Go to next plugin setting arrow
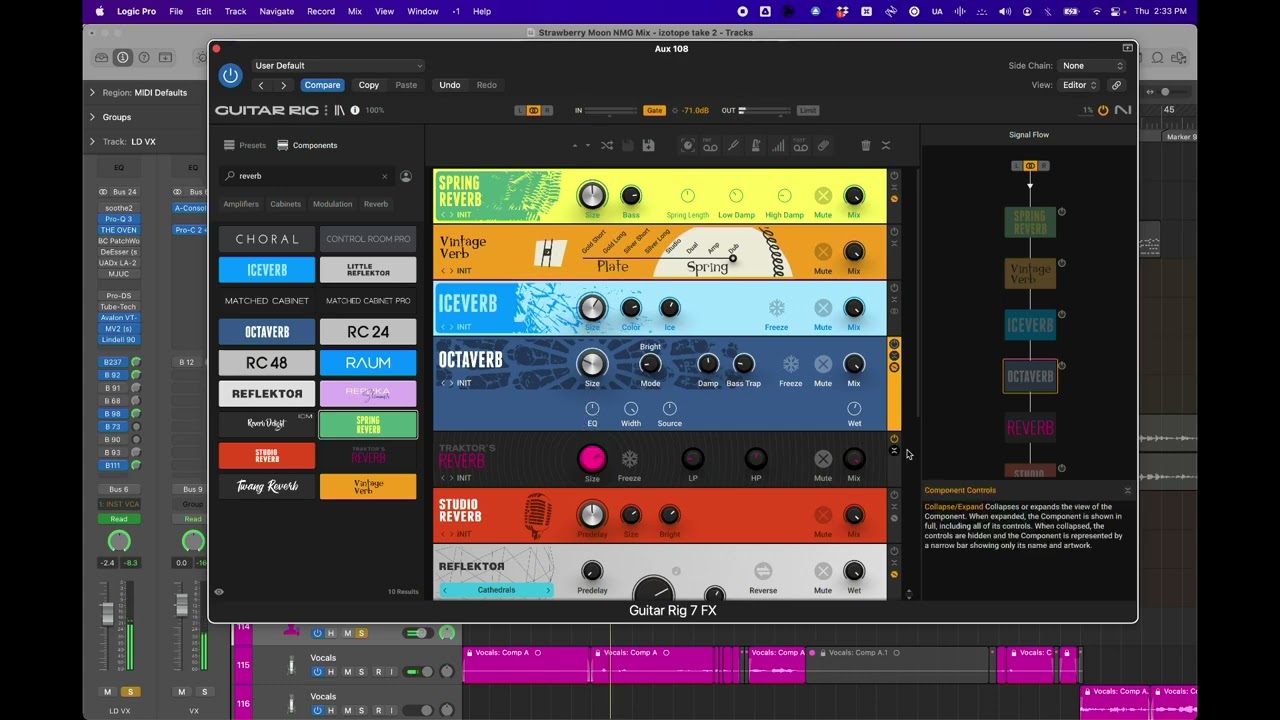 pyautogui.click(x=283, y=85)
